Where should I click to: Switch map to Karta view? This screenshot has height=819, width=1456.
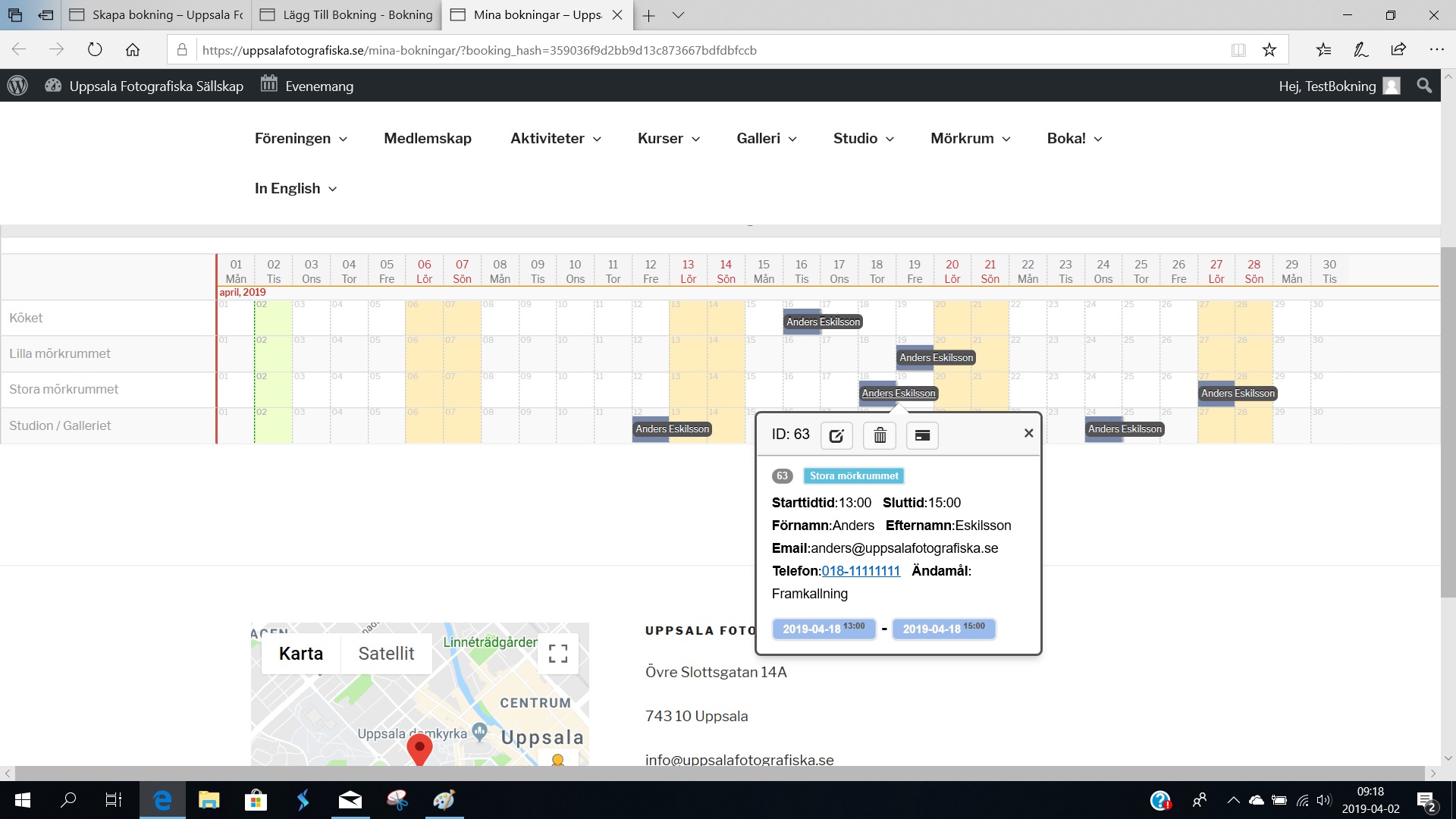[x=301, y=654]
